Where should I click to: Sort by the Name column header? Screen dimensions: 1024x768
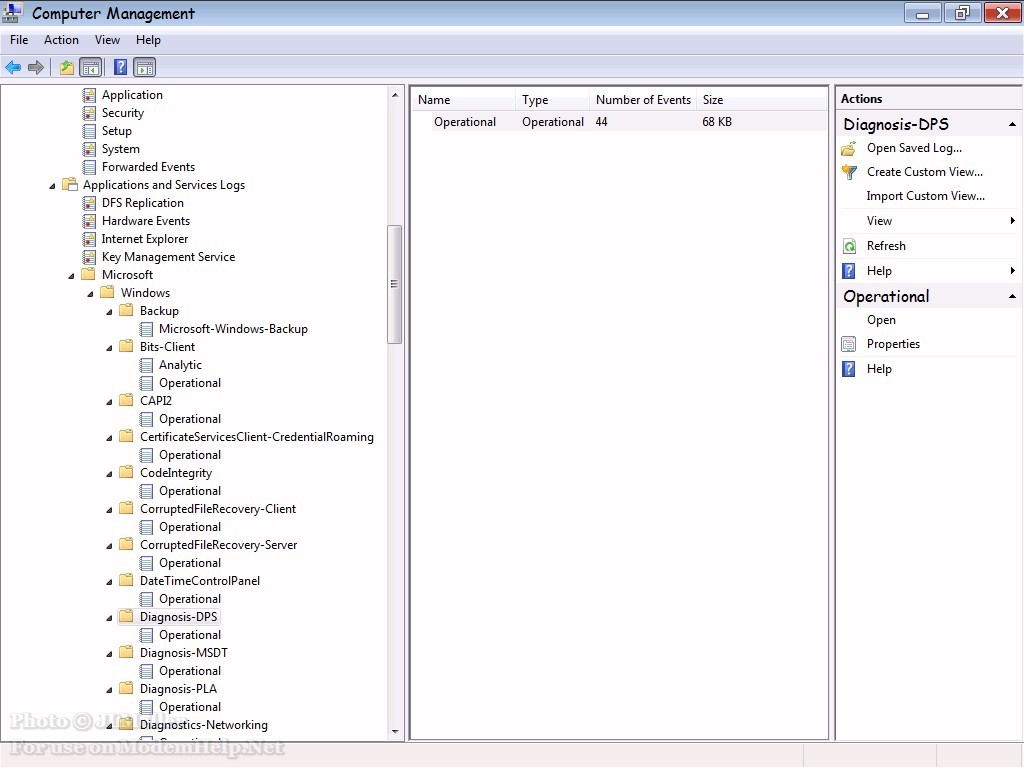464,100
